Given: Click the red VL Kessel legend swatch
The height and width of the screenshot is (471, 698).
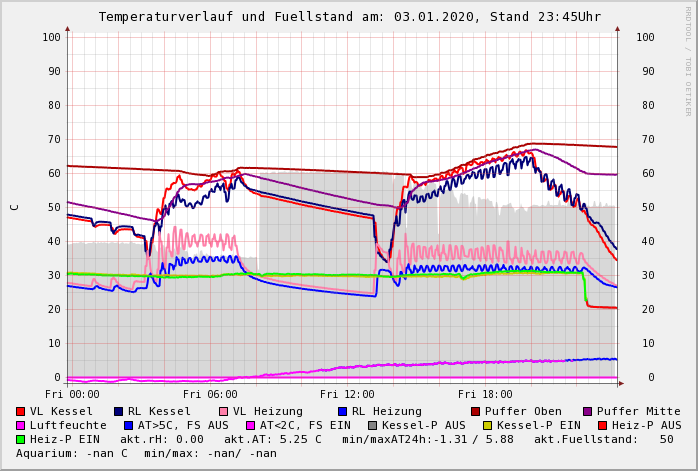Looking at the screenshot, I should coord(20,412).
